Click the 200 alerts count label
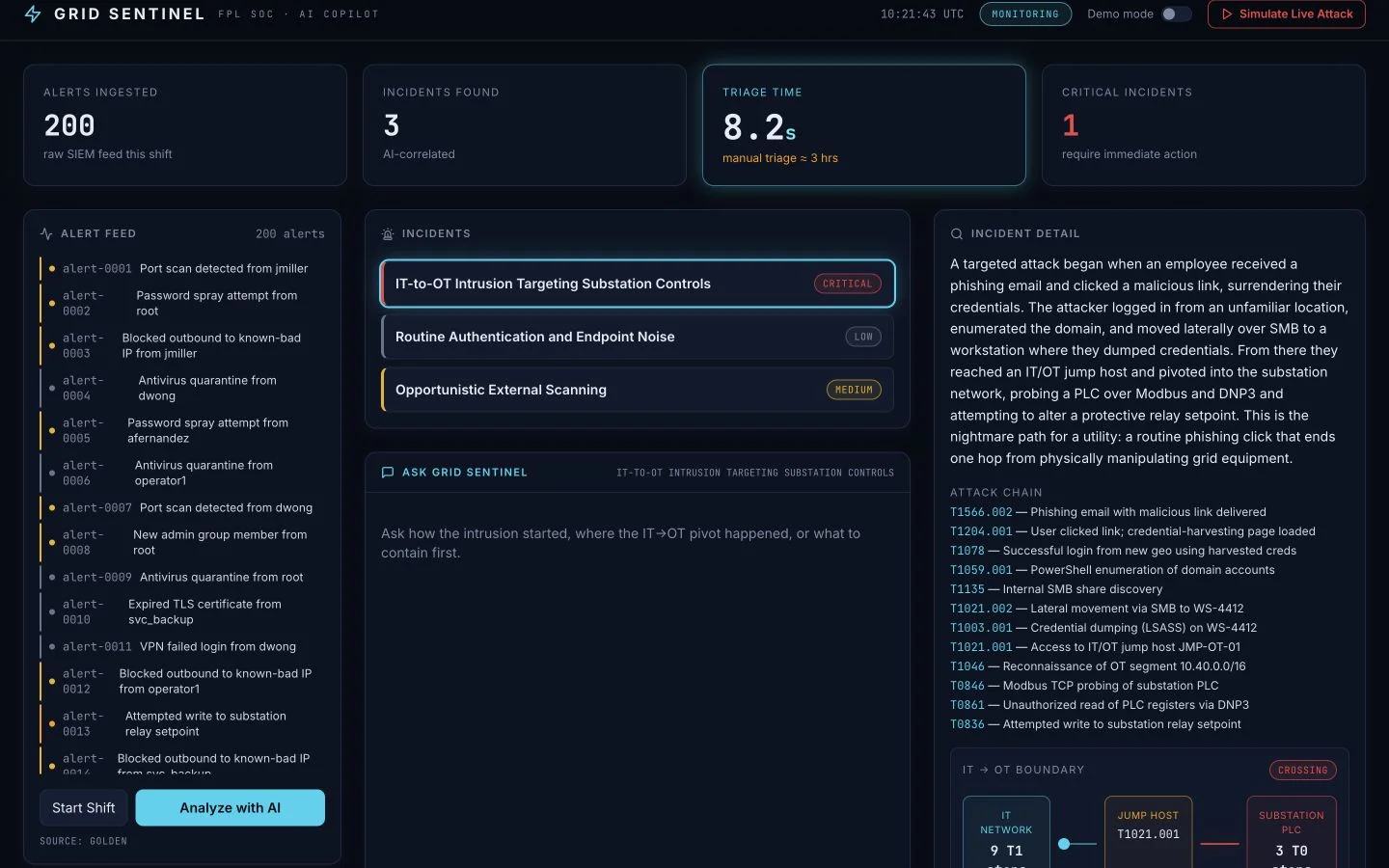The width and height of the screenshot is (1389, 868). tap(290, 234)
